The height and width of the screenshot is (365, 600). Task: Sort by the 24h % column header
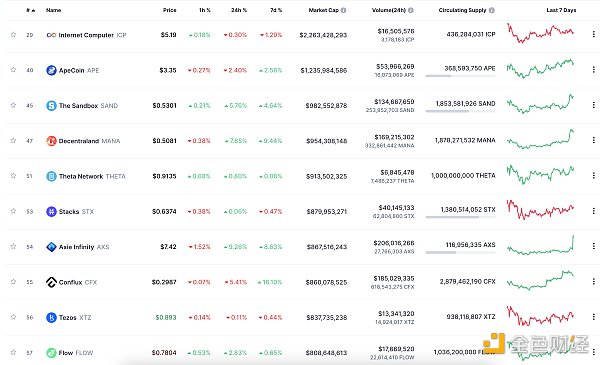click(x=239, y=10)
